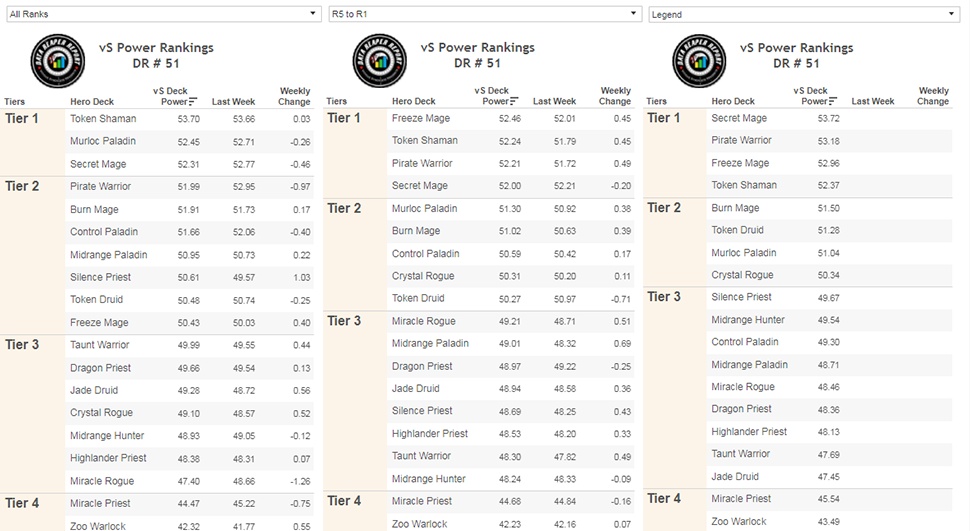The height and width of the screenshot is (531, 970).
Task: Click sort icon beside vS Deck Power in All Ranks panel
Action: pos(192,101)
